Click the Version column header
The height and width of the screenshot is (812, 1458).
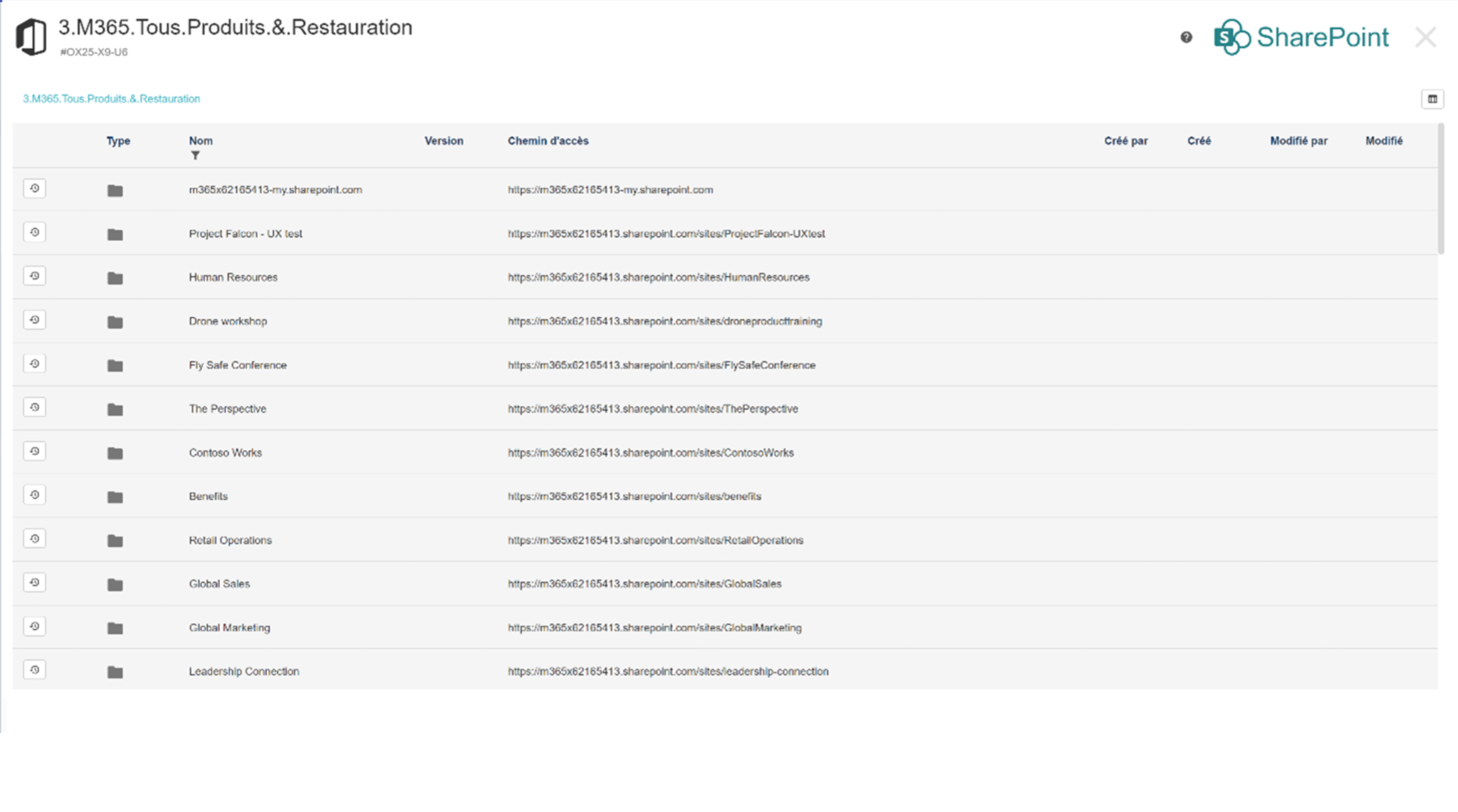pyautogui.click(x=444, y=141)
